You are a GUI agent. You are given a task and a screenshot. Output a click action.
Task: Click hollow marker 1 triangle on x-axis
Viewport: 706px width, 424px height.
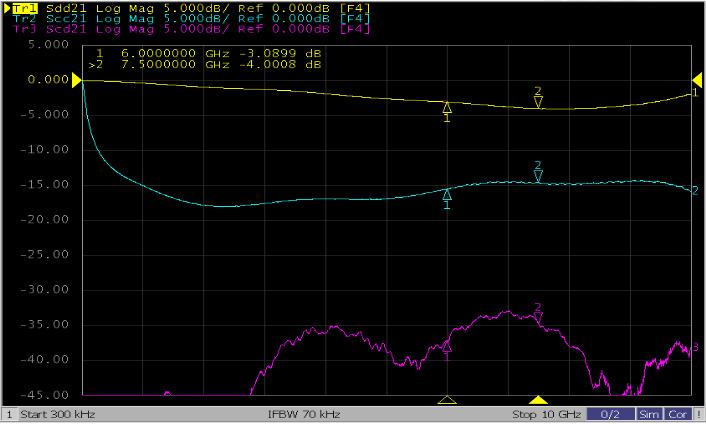[447, 400]
